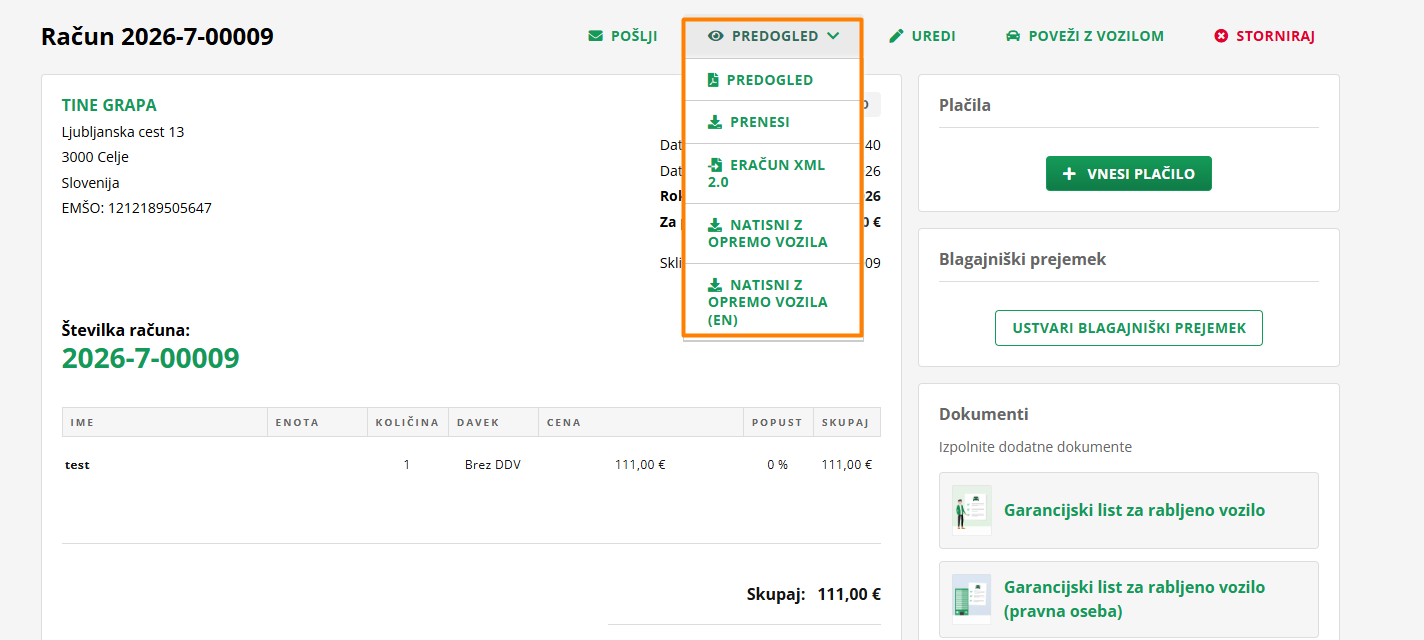Click the POPUST column header
1424x640 pixels.
778,422
